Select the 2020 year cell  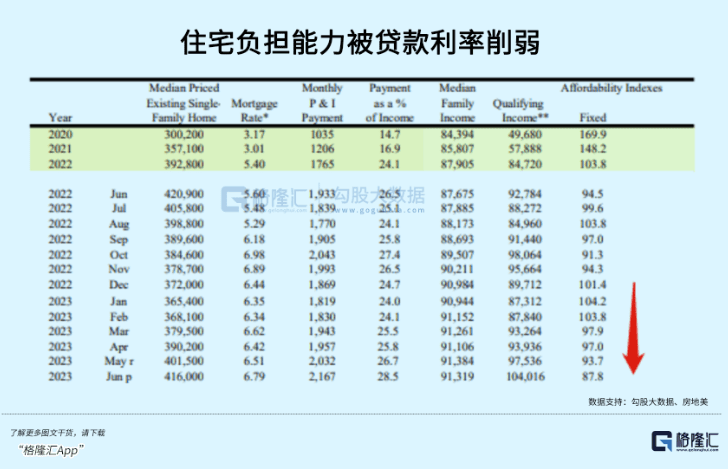(x=60, y=135)
